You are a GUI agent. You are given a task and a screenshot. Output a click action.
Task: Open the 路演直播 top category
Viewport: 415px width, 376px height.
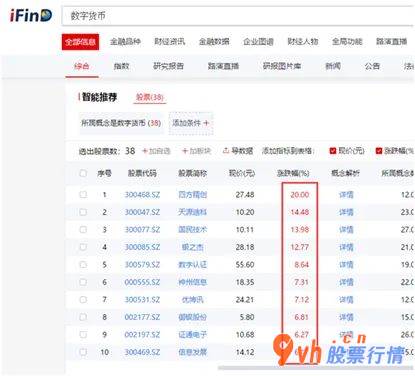[x=392, y=42]
